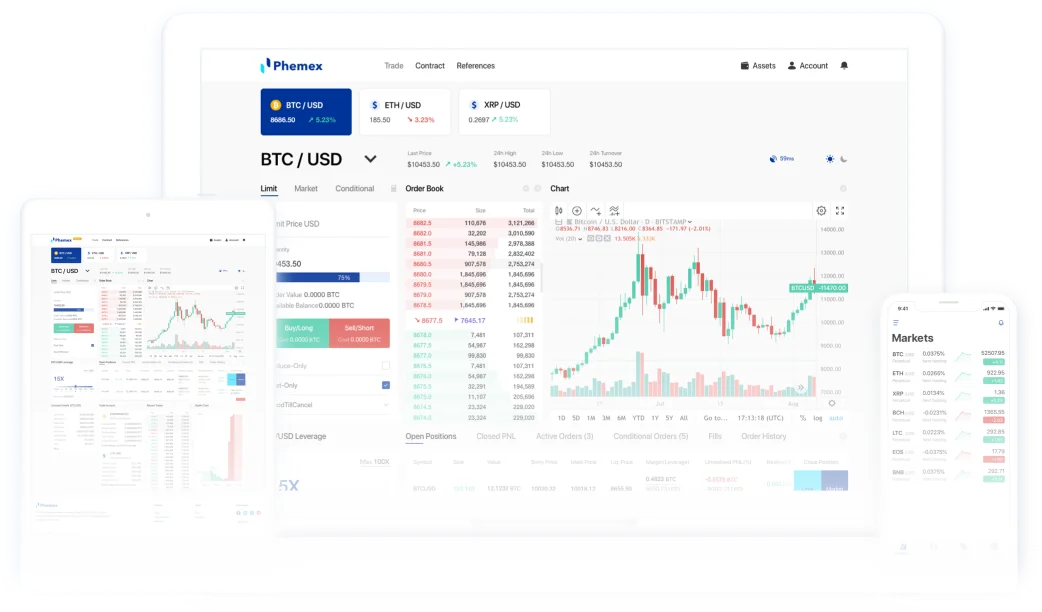Switch to the Conditional order tab
The image size is (1042, 612).
pyautogui.click(x=354, y=189)
